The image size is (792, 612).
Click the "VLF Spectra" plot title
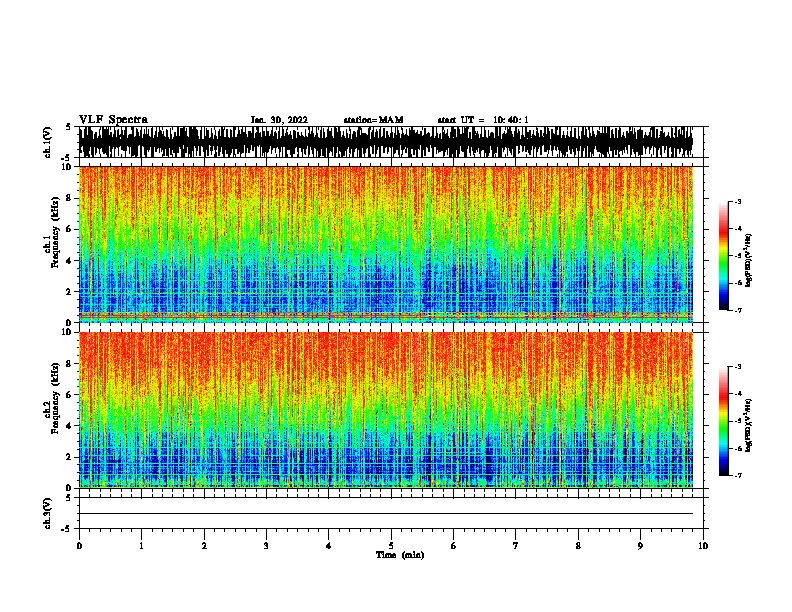click(113, 120)
